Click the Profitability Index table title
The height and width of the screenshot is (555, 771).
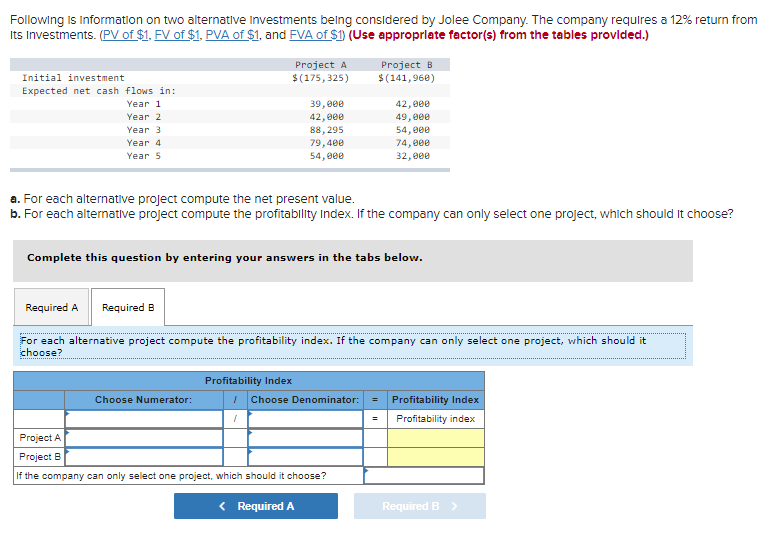click(248, 380)
